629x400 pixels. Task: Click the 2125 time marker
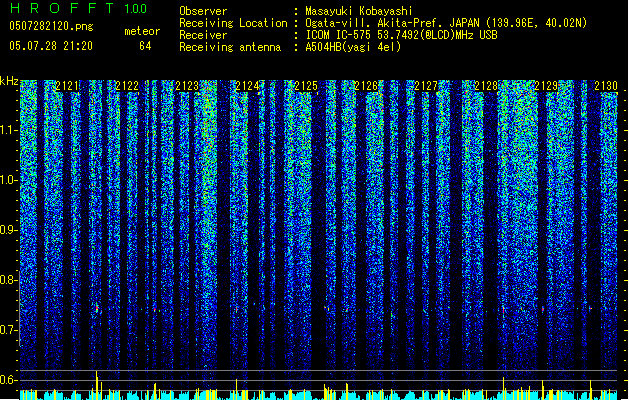pos(306,86)
